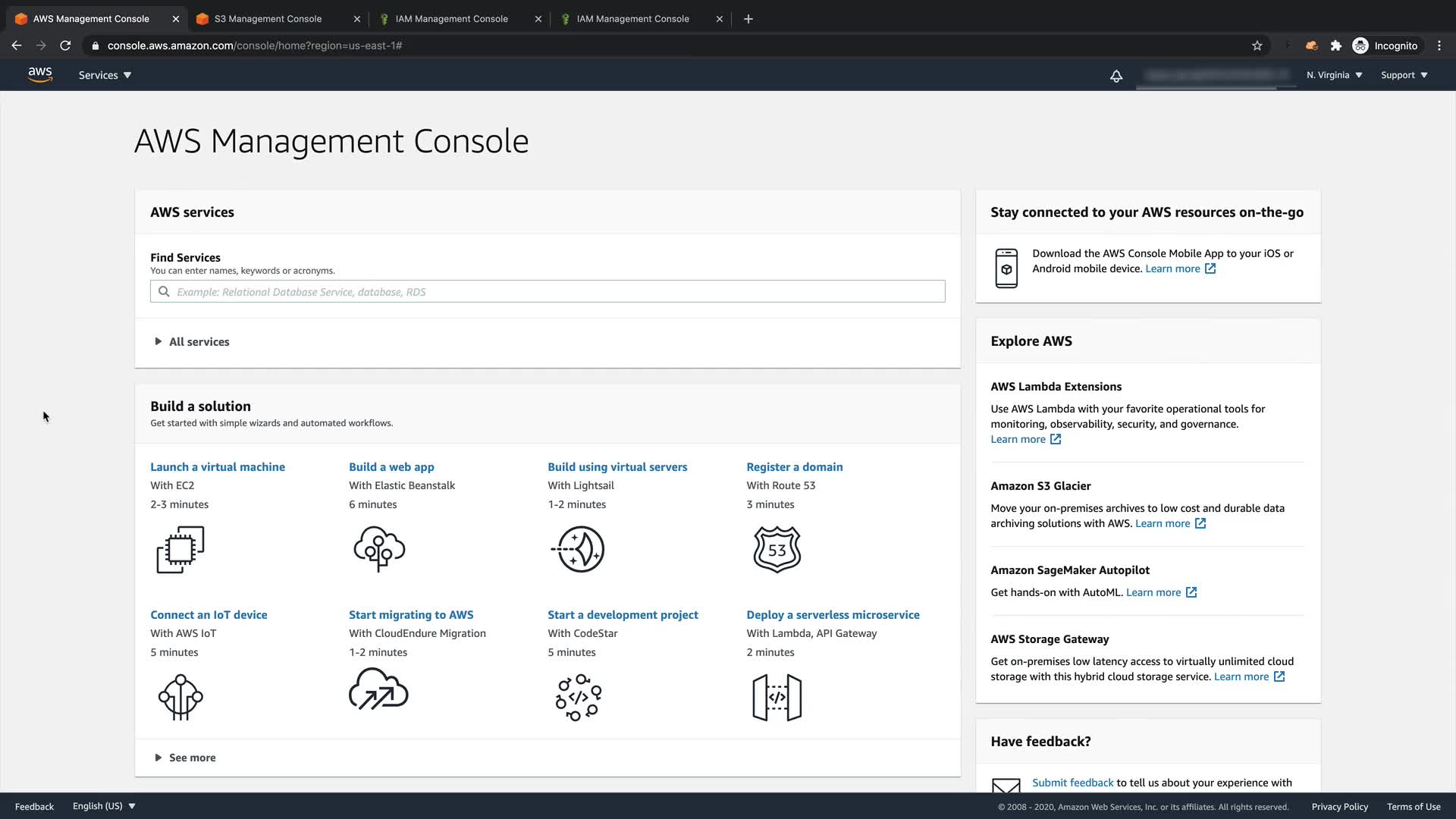1456x819 pixels.
Task: Switch to the S3 Management Console tab
Action: (x=268, y=19)
